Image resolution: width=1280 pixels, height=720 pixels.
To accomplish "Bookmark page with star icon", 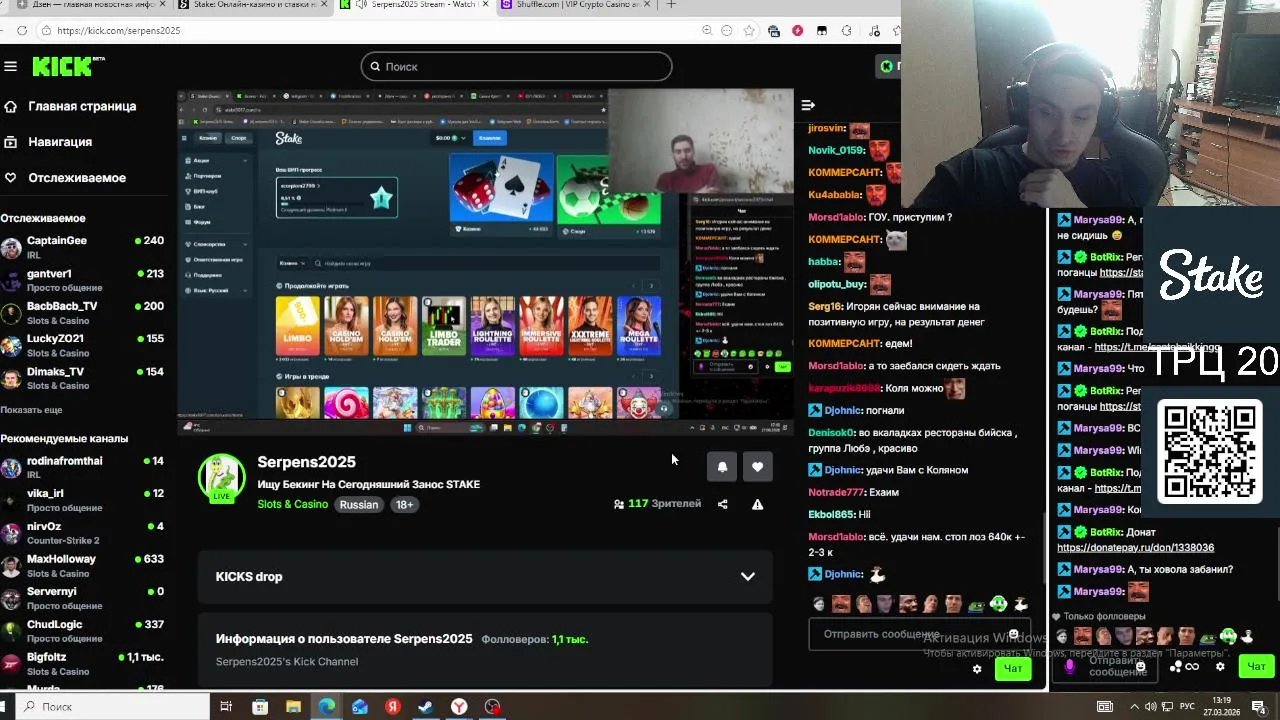I will 749,31.
